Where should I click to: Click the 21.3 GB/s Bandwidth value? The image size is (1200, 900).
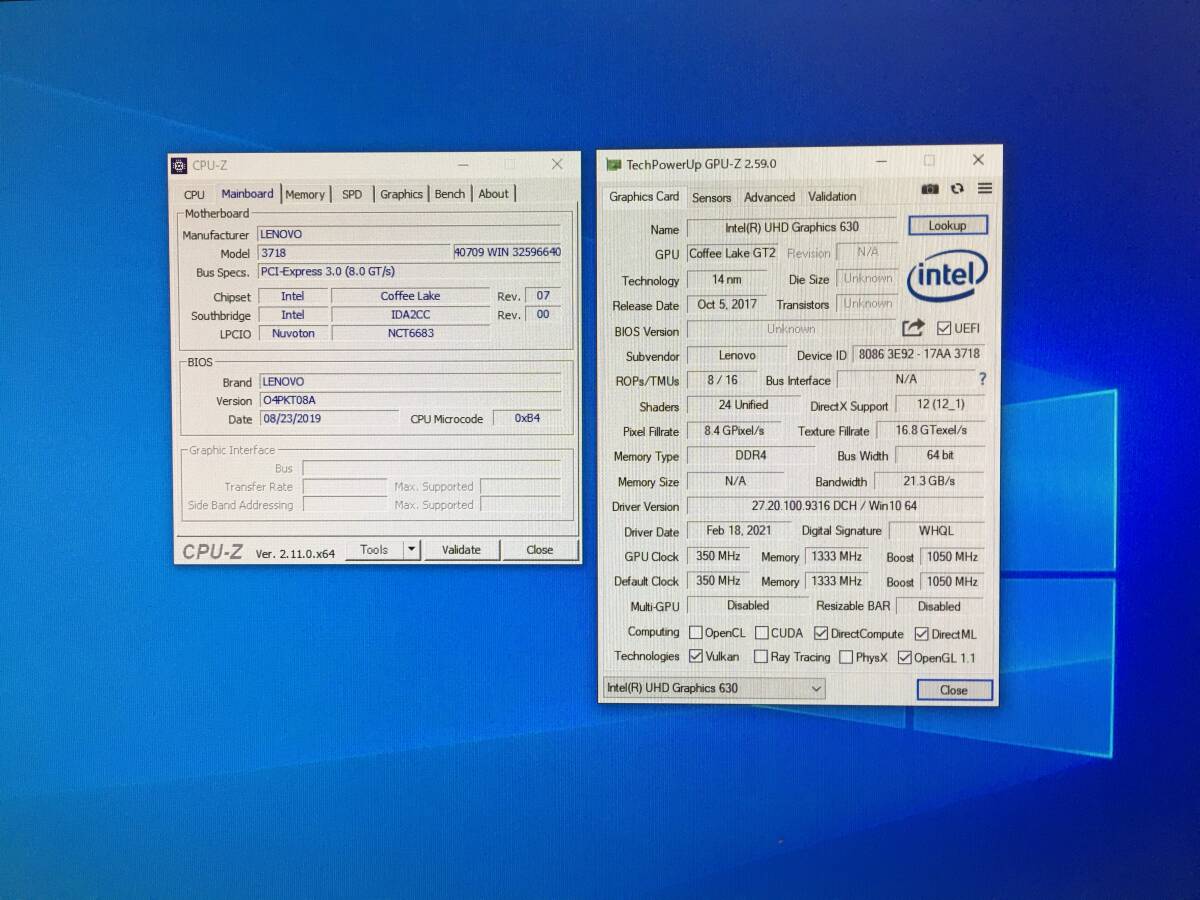929,481
